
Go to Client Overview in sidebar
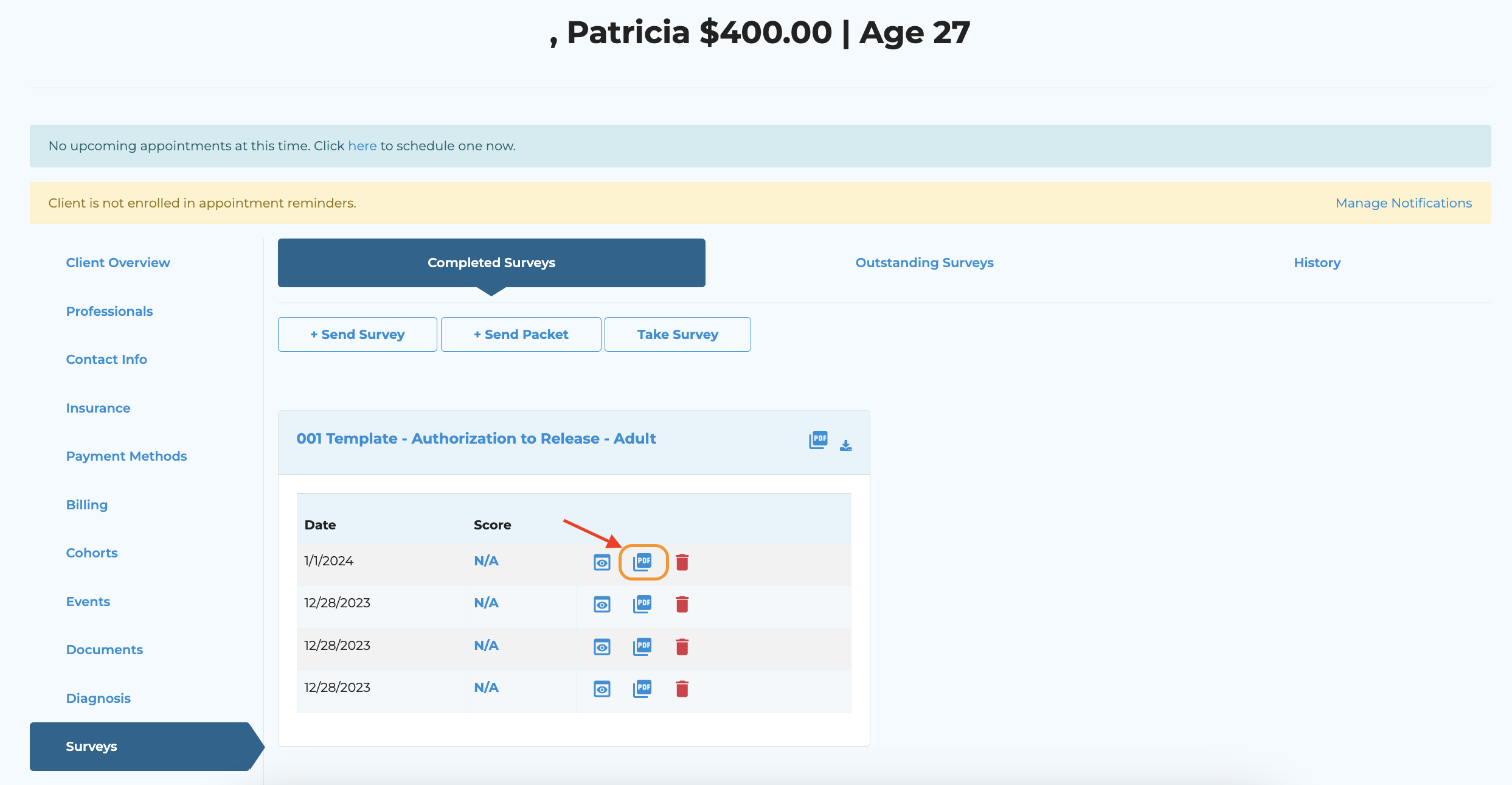[118, 263]
